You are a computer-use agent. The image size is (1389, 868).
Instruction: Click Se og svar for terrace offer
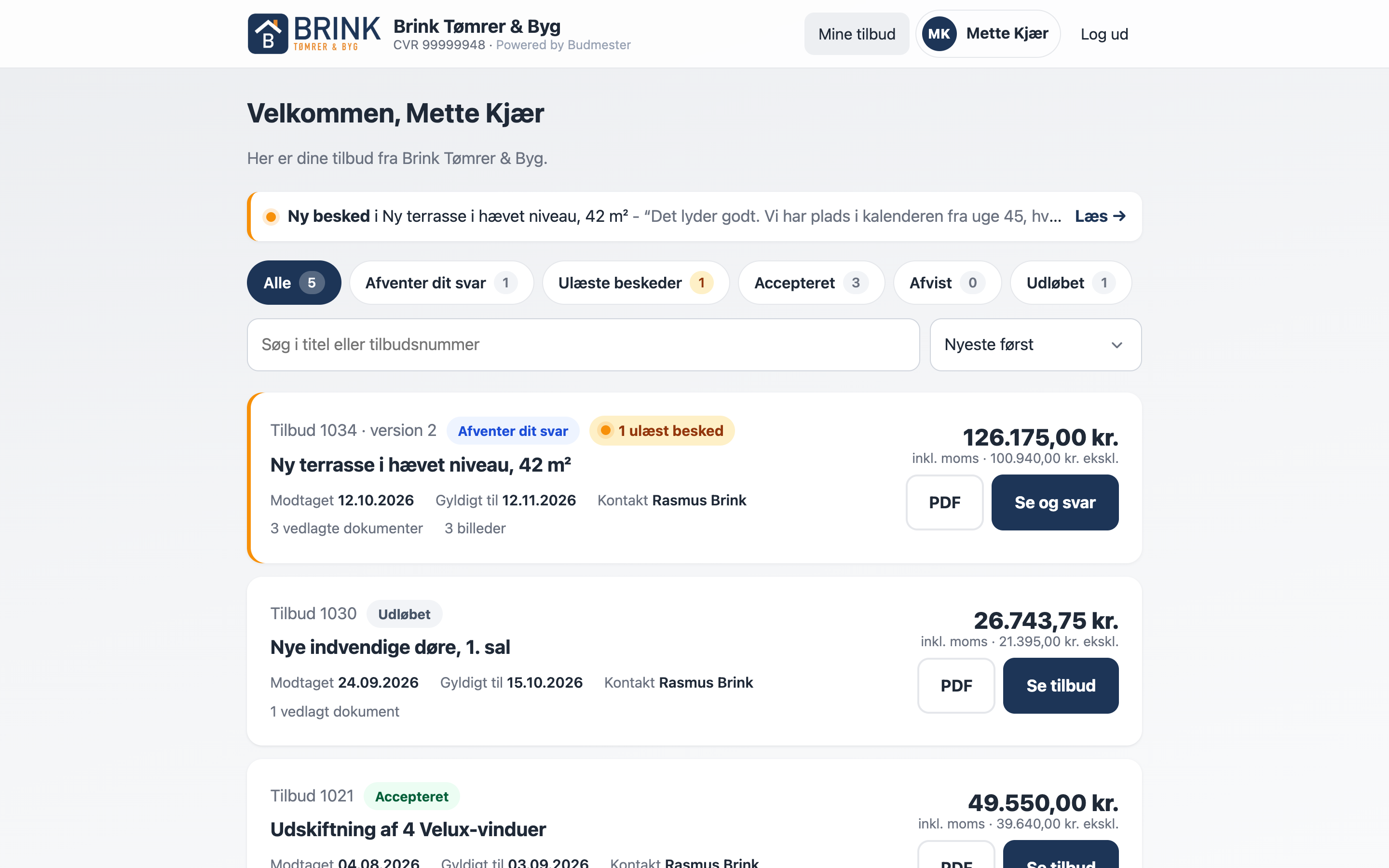1054,502
